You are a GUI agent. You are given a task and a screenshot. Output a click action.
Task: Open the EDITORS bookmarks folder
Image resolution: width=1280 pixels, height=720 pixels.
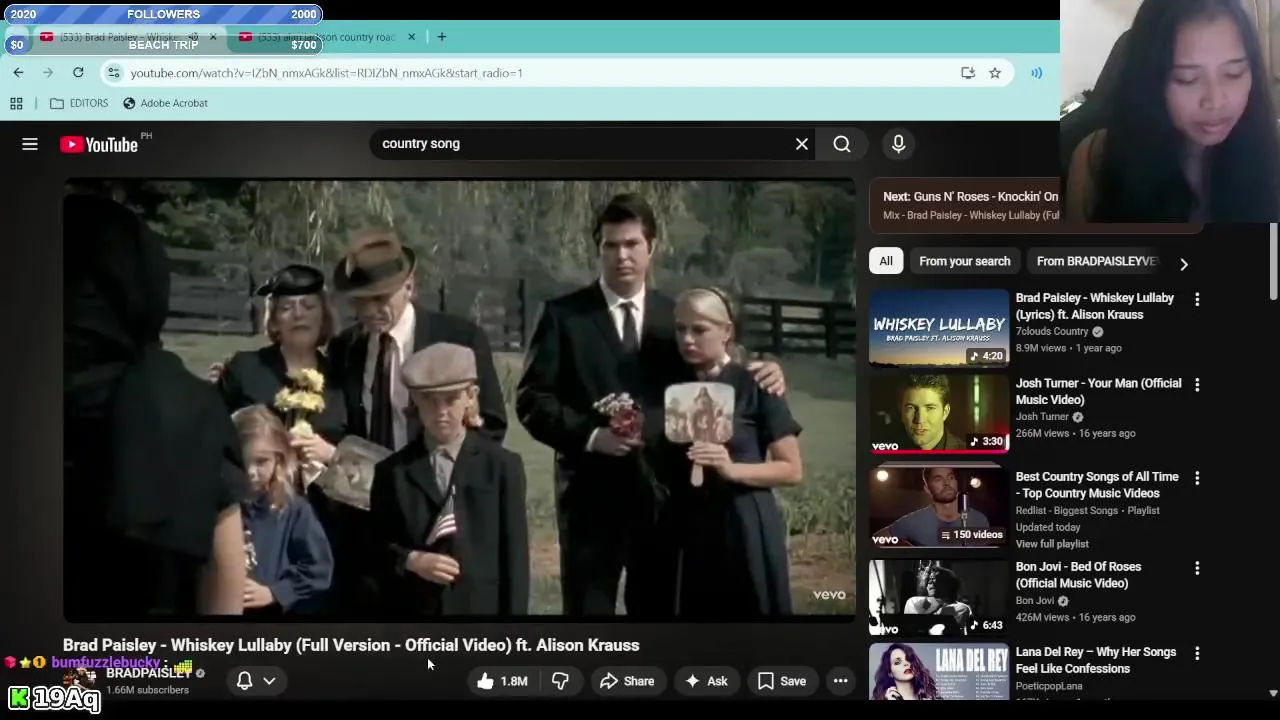[x=78, y=103]
